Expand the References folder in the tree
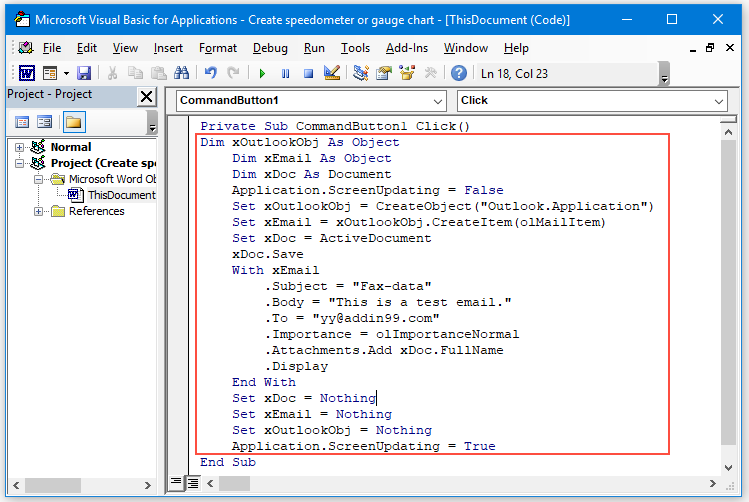 click(x=39, y=211)
